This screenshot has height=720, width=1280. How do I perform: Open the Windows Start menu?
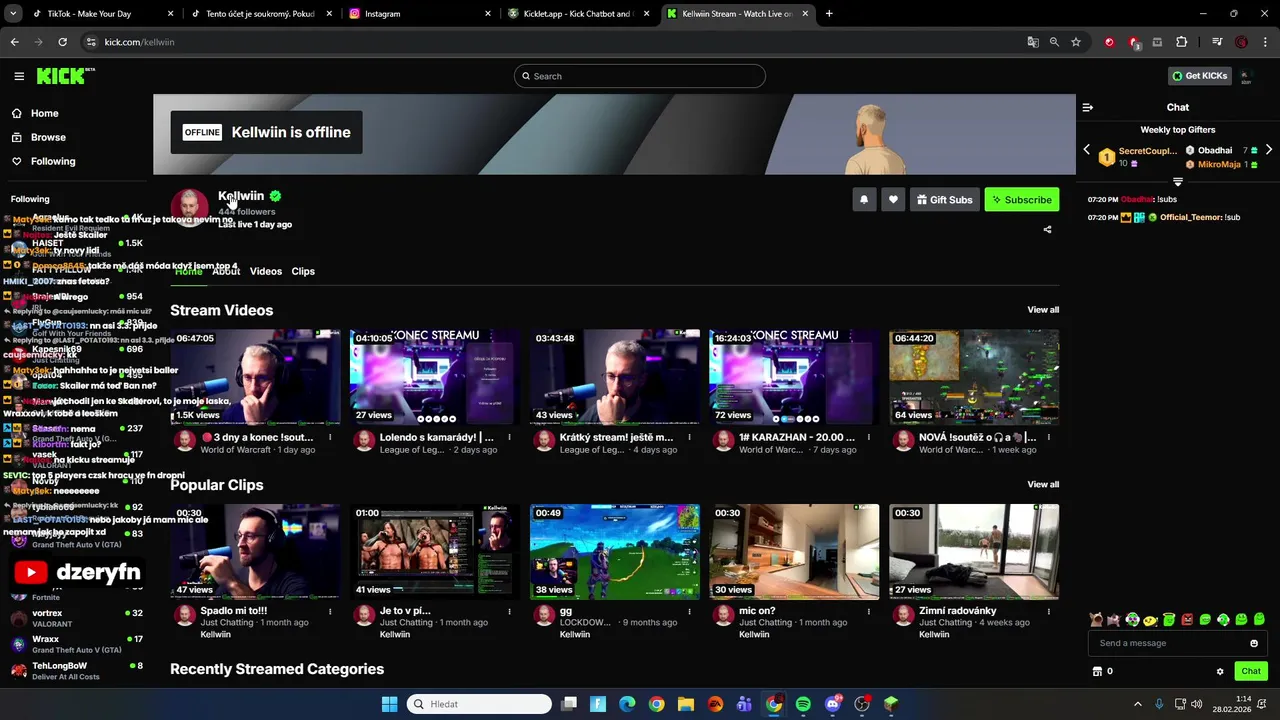[x=389, y=704]
